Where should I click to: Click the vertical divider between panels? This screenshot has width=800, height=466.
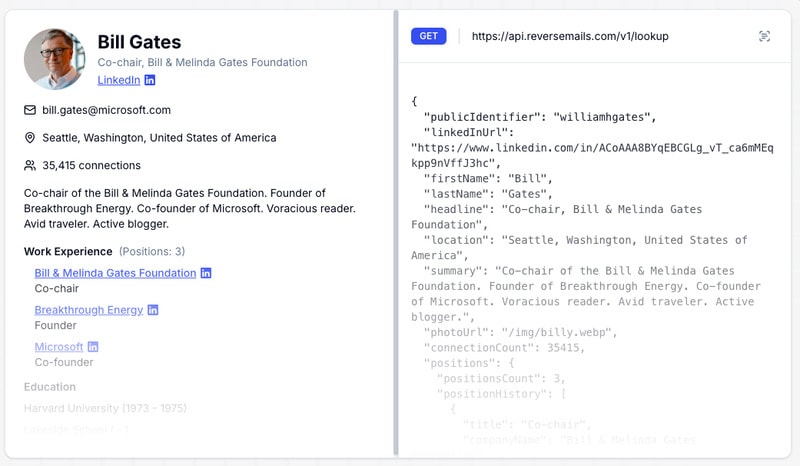click(x=396, y=233)
